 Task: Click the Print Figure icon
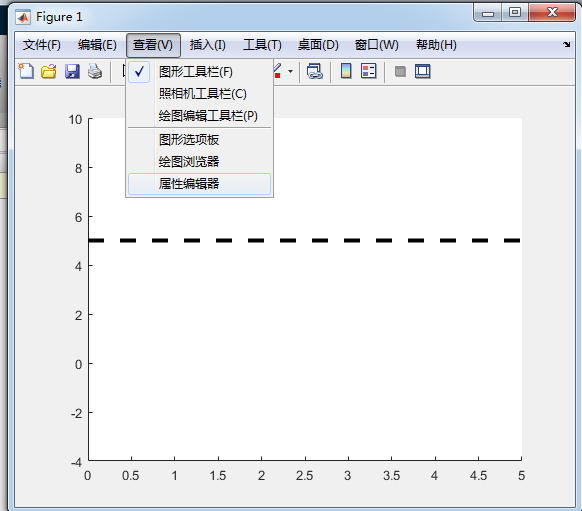coord(95,71)
